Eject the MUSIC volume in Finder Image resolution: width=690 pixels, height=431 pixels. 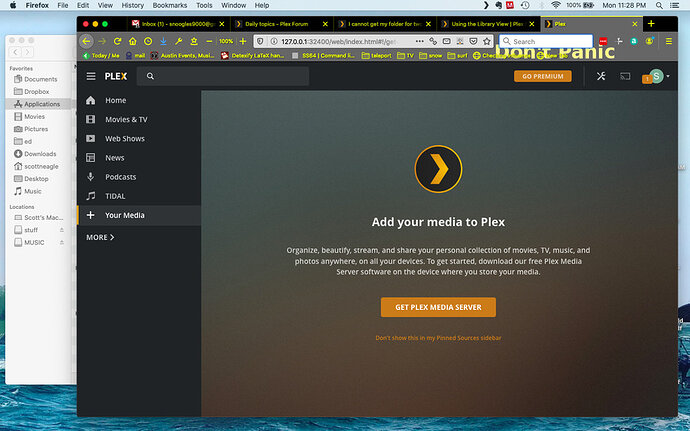click(62, 242)
